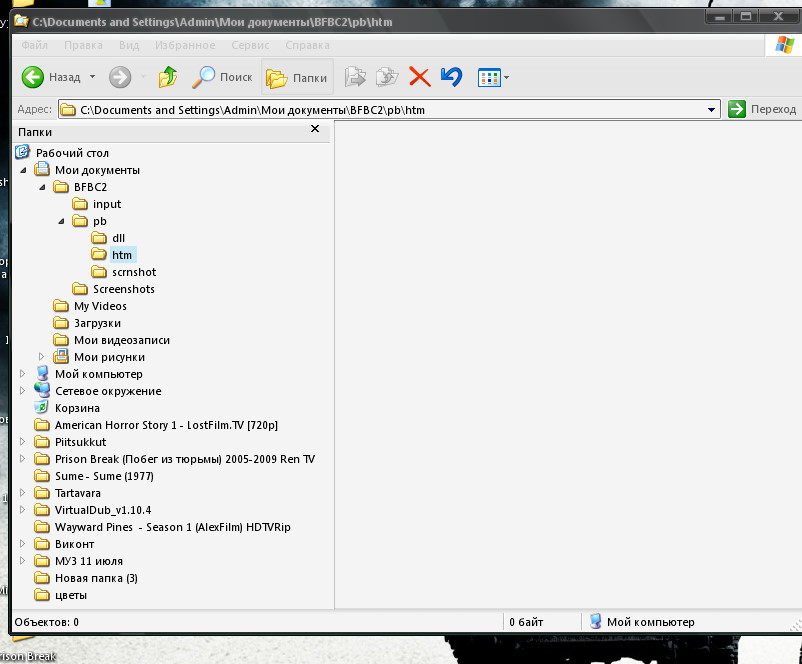The width and height of the screenshot is (802, 664).
Task: Select the My Videos folder
Action: point(100,306)
